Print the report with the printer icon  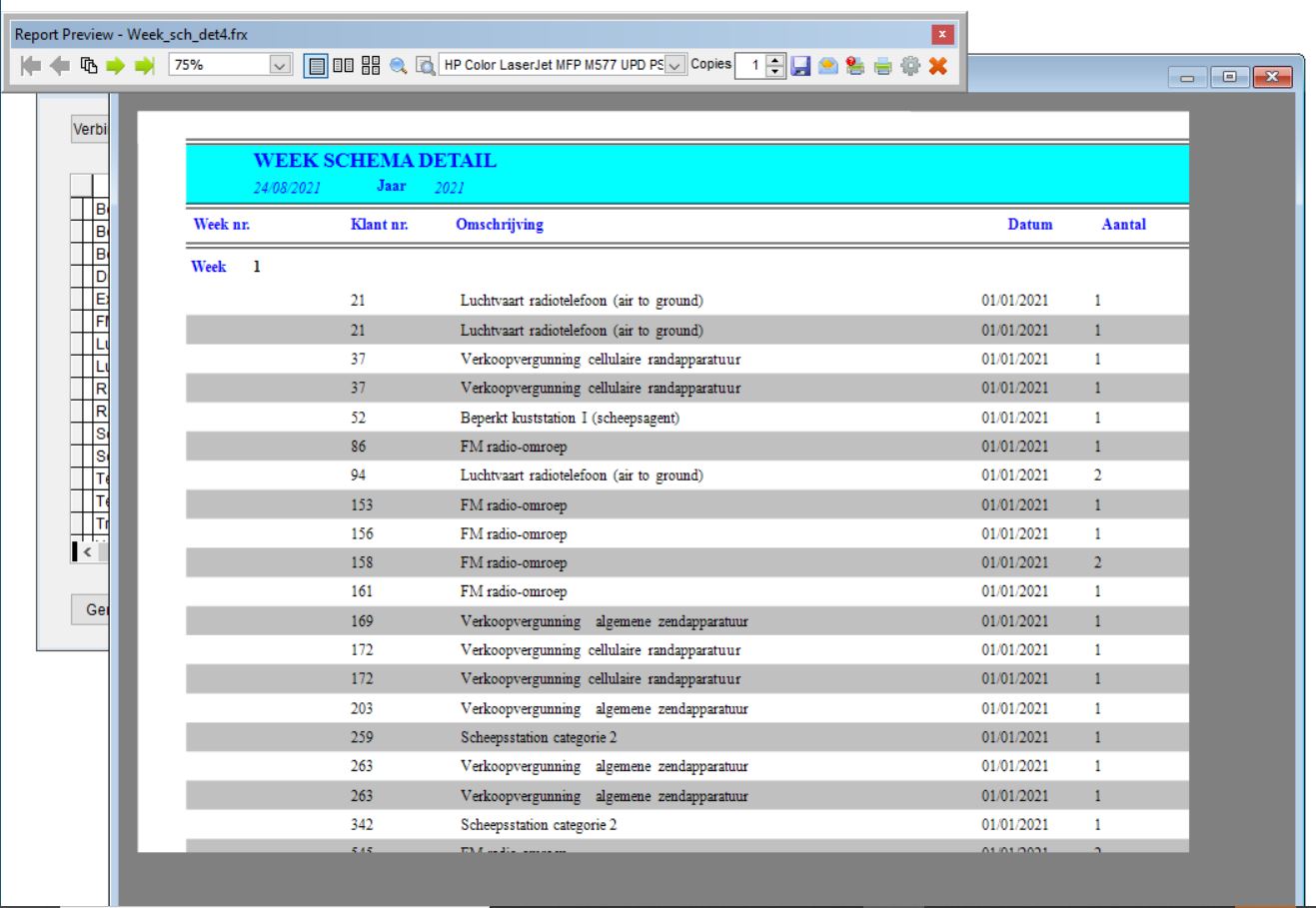[x=882, y=66]
